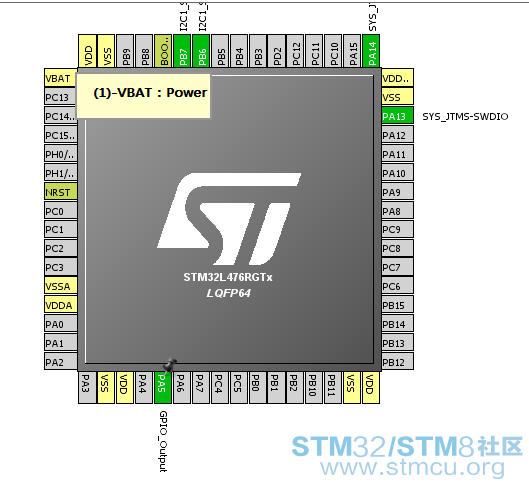This screenshot has width=529, height=492.
Task: Click the SYS_JTMS-SWDIO signal label
Action: pyautogui.click(x=465, y=117)
